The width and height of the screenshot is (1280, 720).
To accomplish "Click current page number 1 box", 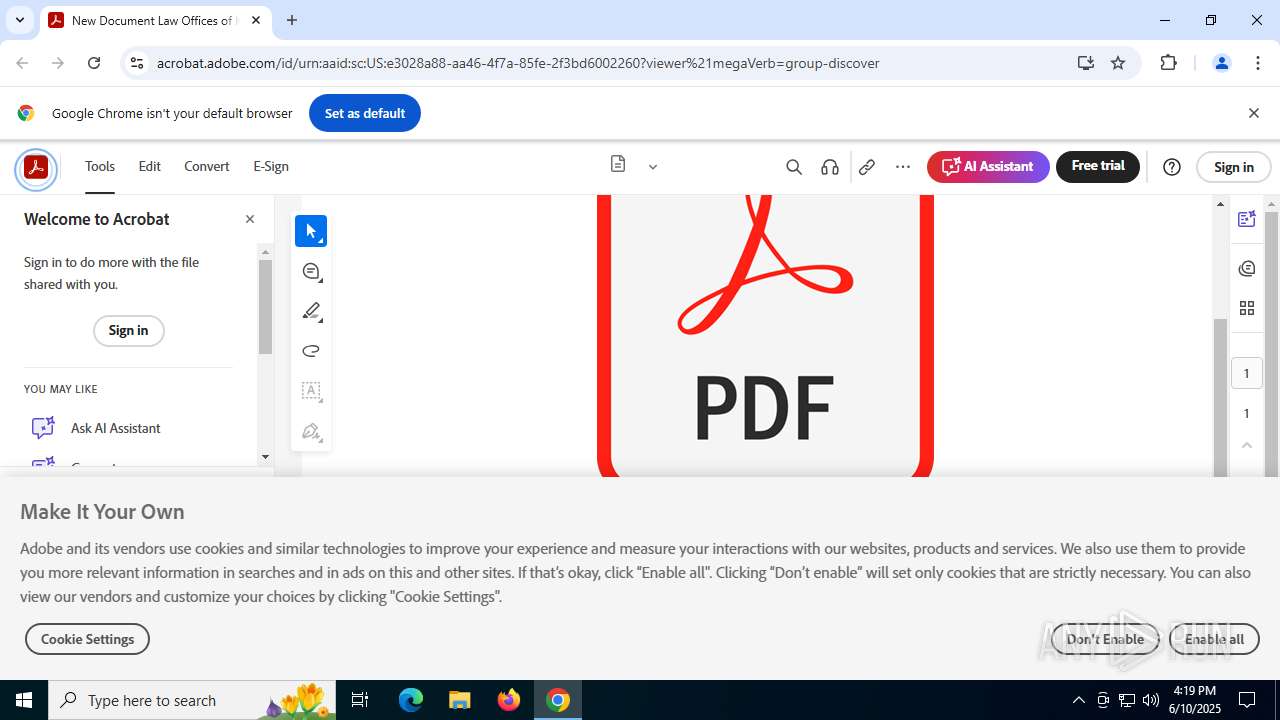I will point(1246,373).
